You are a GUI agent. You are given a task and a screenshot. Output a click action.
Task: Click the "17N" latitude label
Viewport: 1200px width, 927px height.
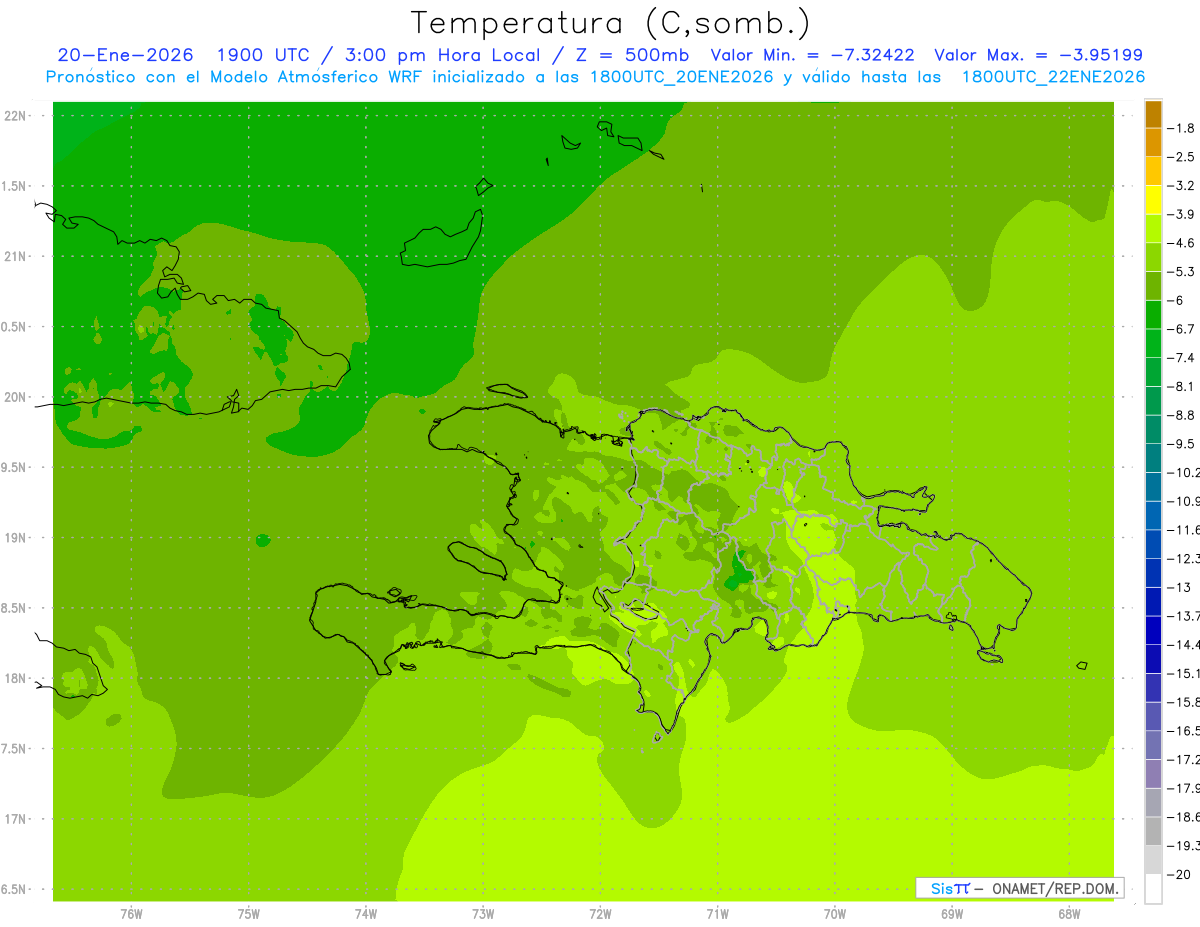[16, 819]
